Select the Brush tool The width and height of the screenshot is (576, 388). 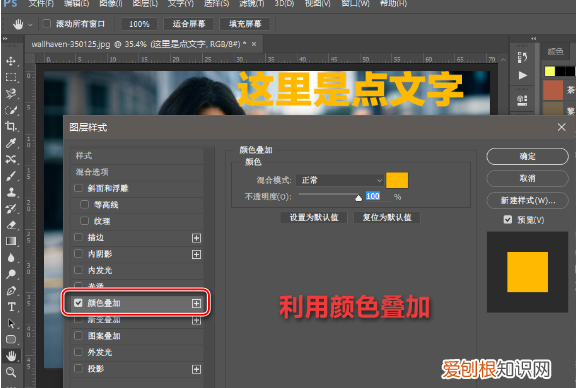click(11, 176)
